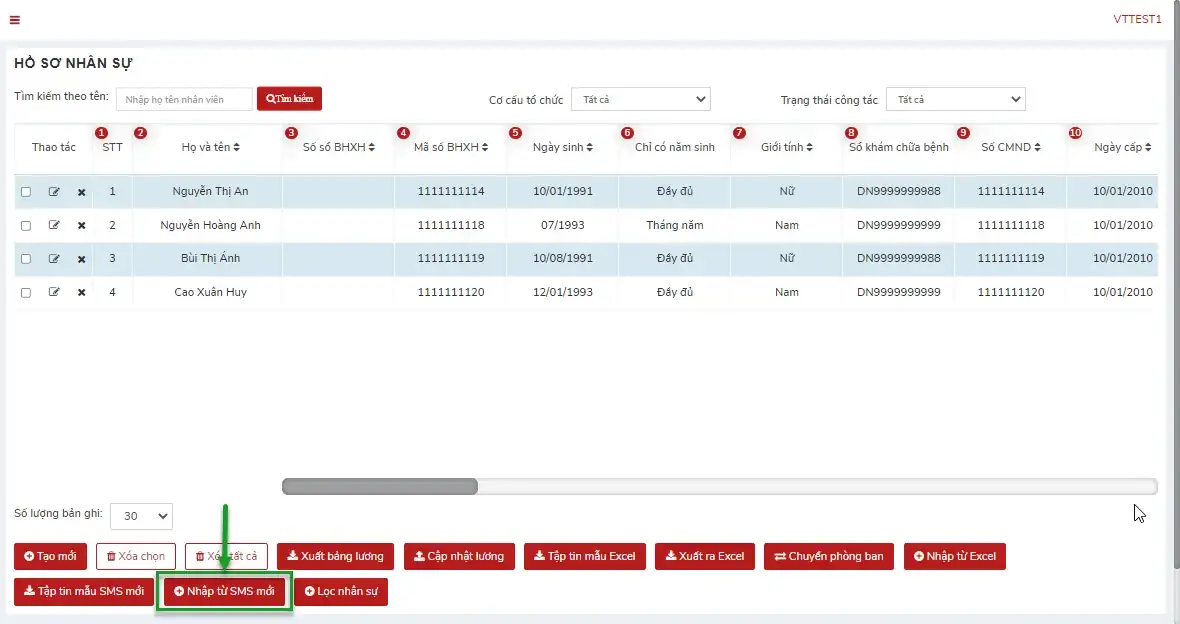Click the Tìm kiếm search button
Viewport: 1180px width, 624px height.
pyautogui.click(x=290, y=99)
